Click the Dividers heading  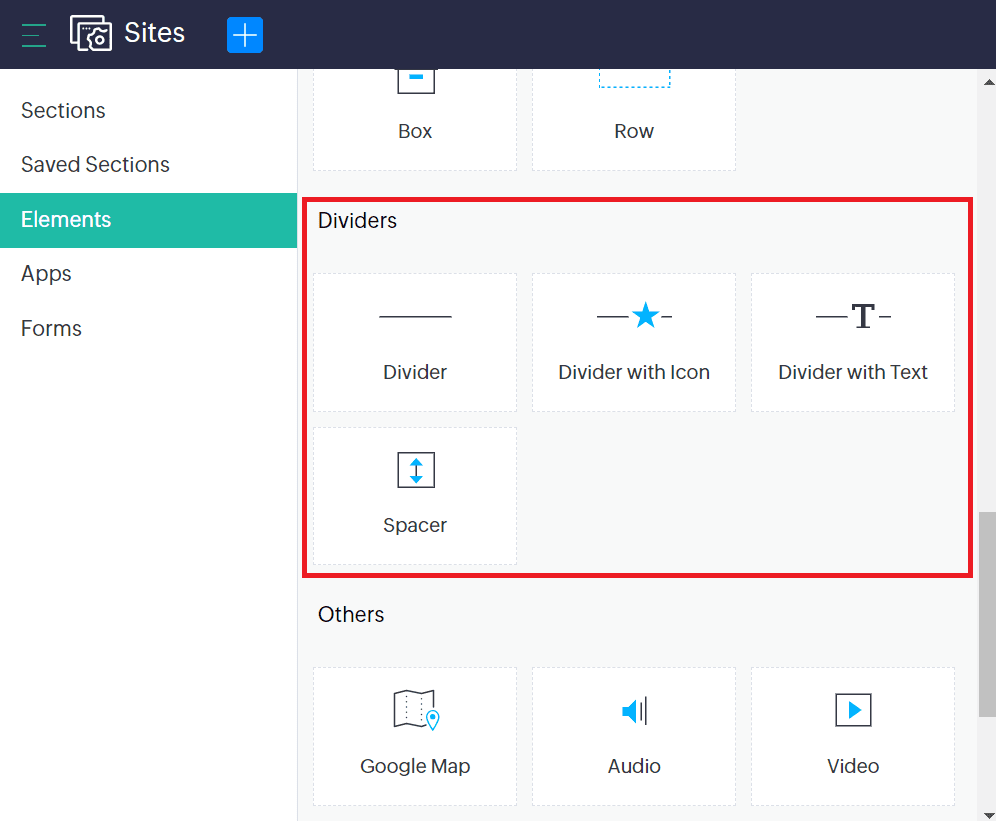pyautogui.click(x=357, y=221)
